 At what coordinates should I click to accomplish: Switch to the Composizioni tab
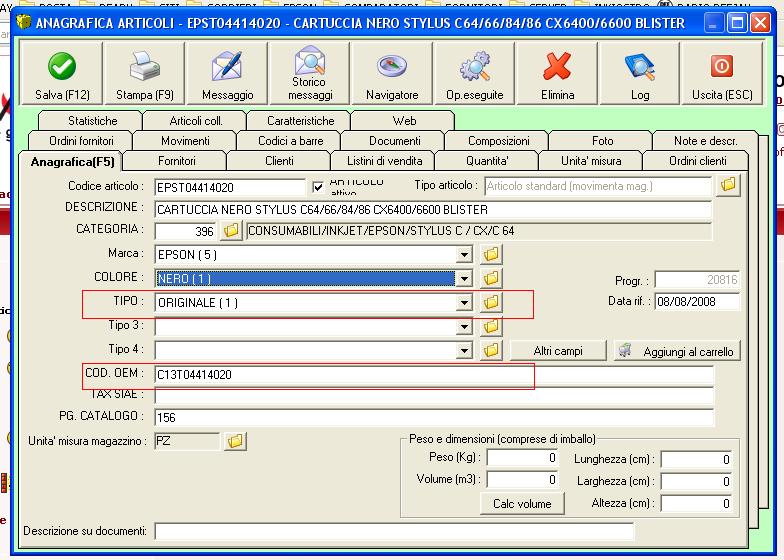pyautogui.click(x=498, y=141)
